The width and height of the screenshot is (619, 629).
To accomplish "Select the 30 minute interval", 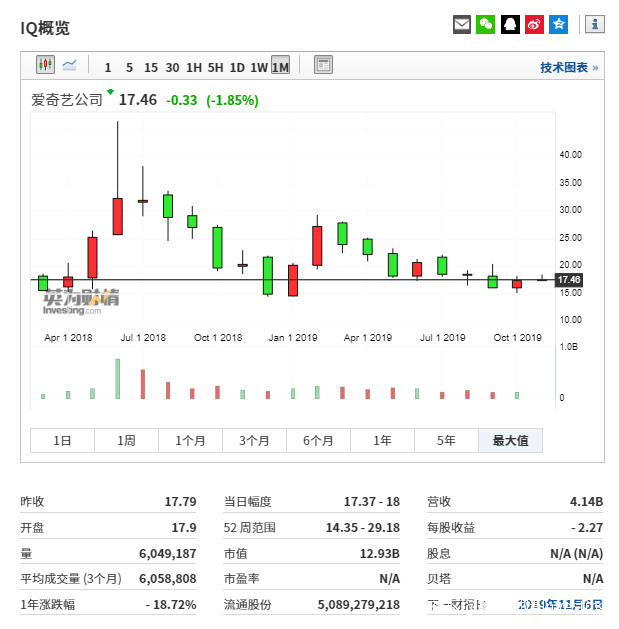I will (173, 67).
